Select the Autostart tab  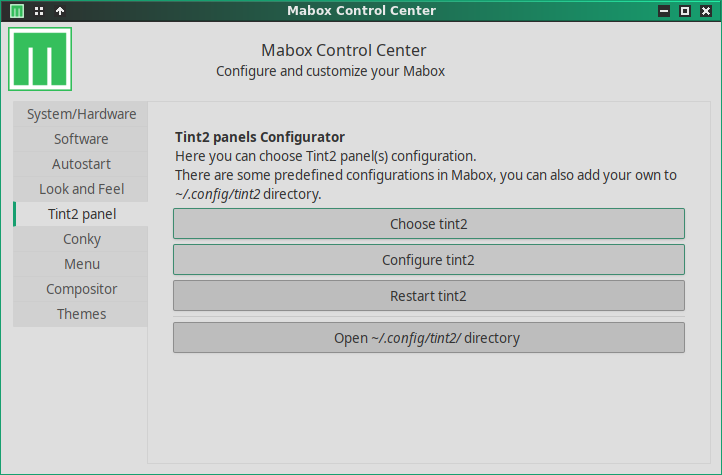click(81, 164)
